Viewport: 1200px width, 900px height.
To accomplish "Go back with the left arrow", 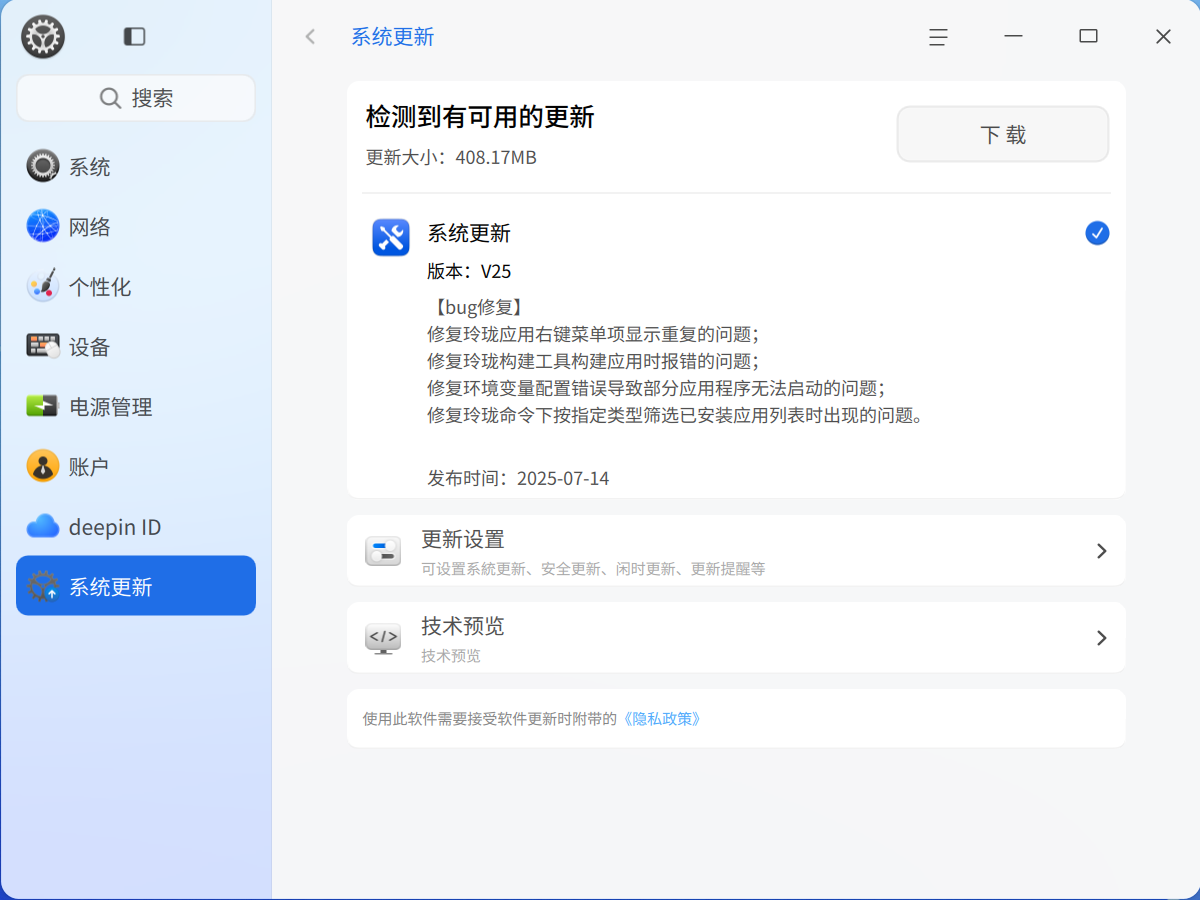I will 310,37.
